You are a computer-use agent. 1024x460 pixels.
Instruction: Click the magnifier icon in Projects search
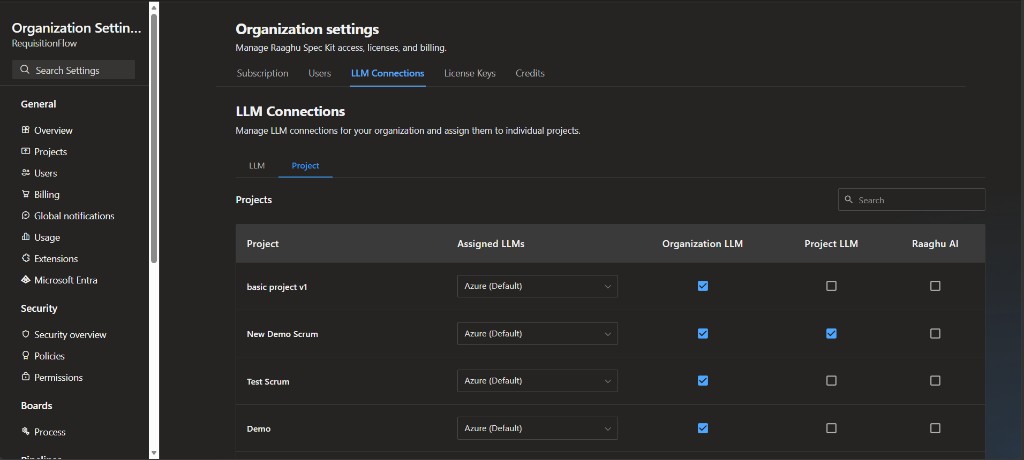coord(849,199)
